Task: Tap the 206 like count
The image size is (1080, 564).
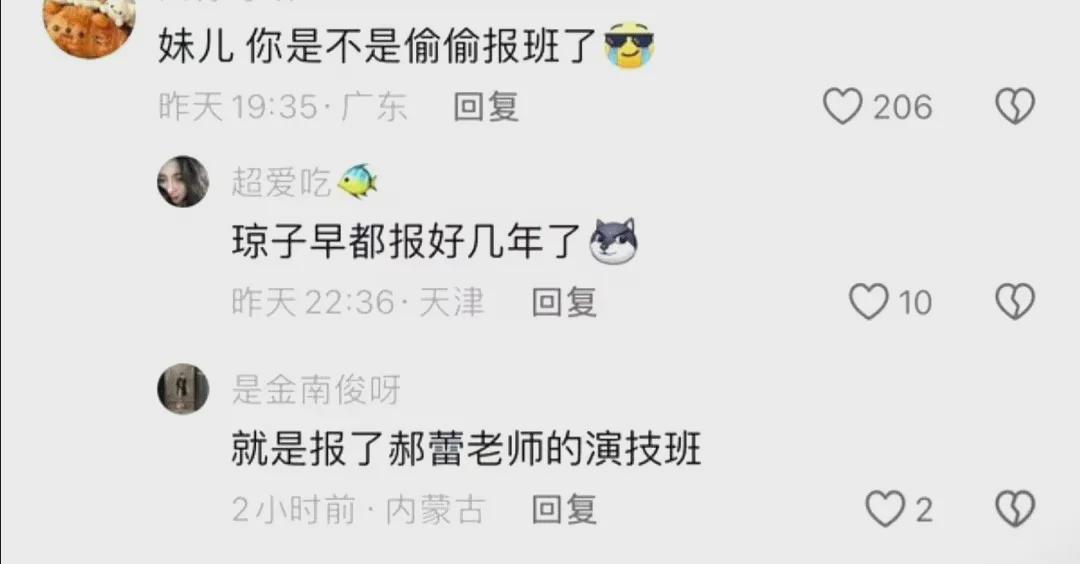Action: 902,107
